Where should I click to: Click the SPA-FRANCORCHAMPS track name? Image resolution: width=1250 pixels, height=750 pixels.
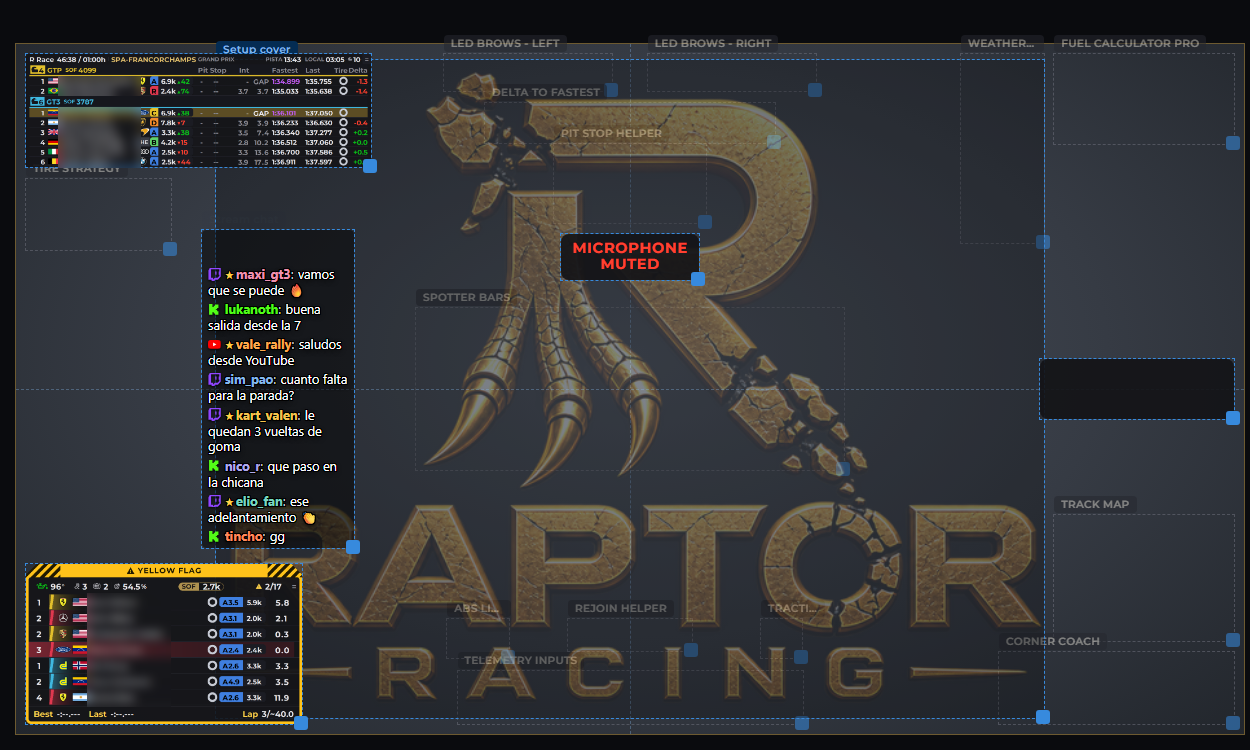[153, 60]
